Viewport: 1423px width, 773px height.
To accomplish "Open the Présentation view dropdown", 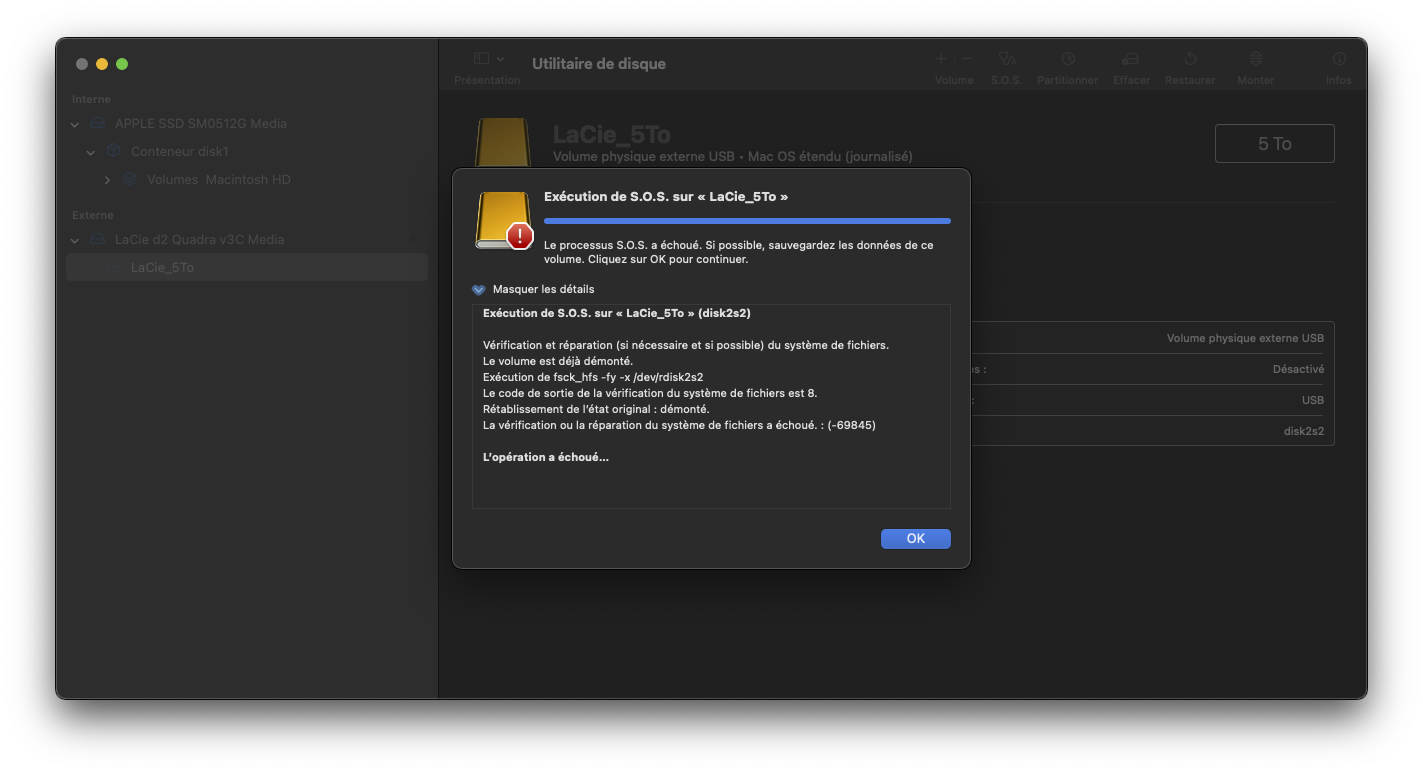I will pos(488,60).
